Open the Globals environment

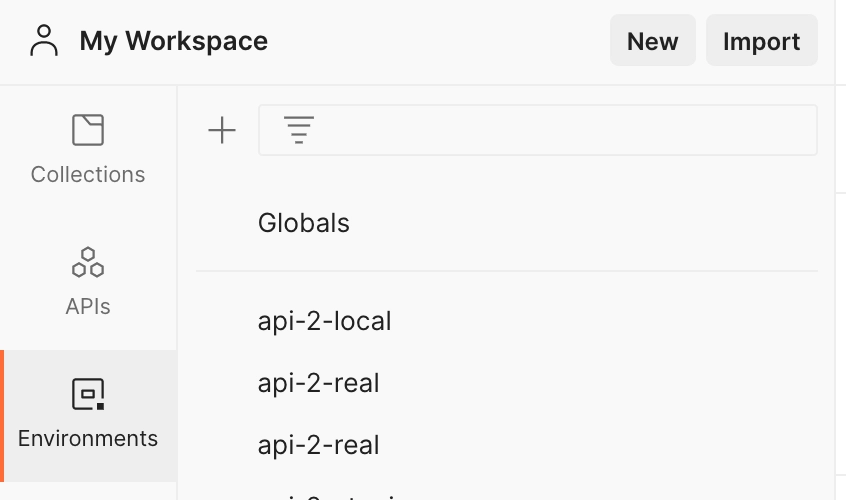point(304,222)
